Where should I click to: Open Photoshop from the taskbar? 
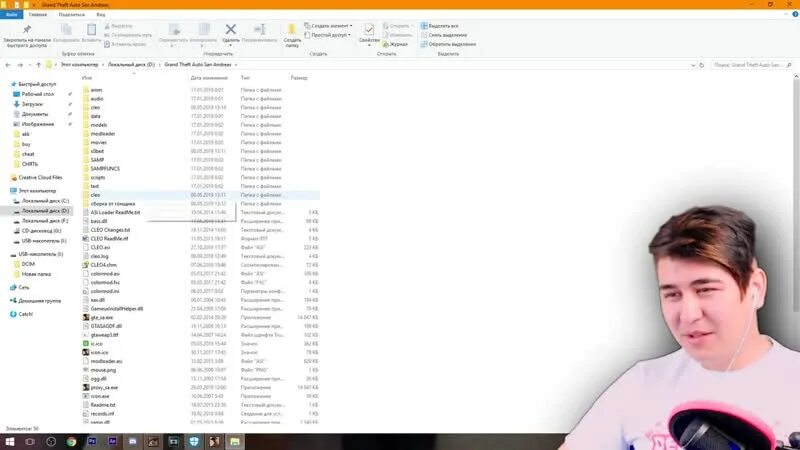pyautogui.click(x=92, y=442)
